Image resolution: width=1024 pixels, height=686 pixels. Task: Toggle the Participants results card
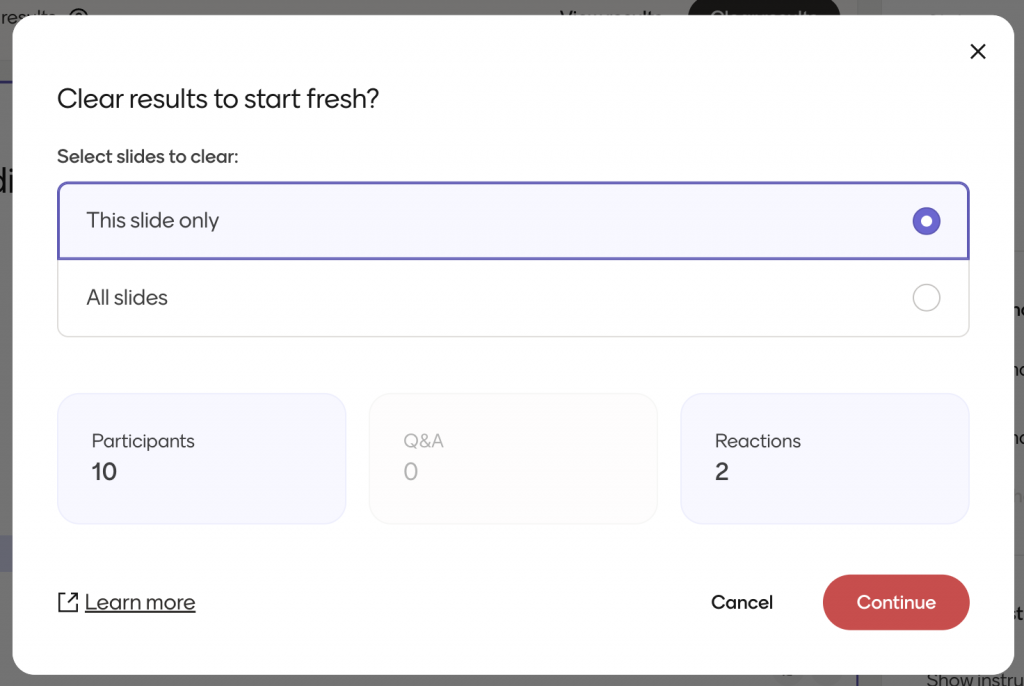coord(201,458)
